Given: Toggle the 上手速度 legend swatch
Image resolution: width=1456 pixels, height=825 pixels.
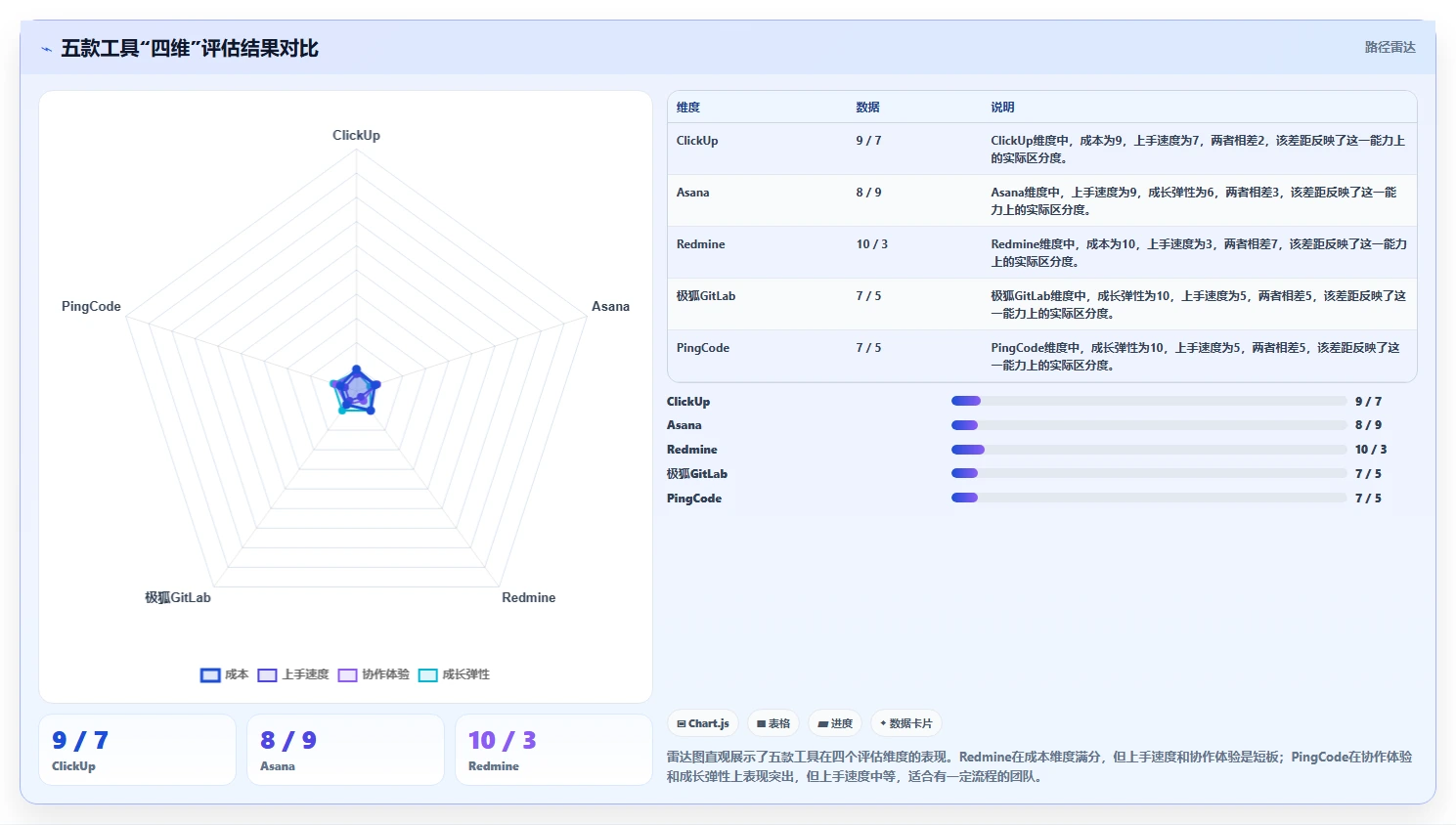Looking at the screenshot, I should pos(268,675).
